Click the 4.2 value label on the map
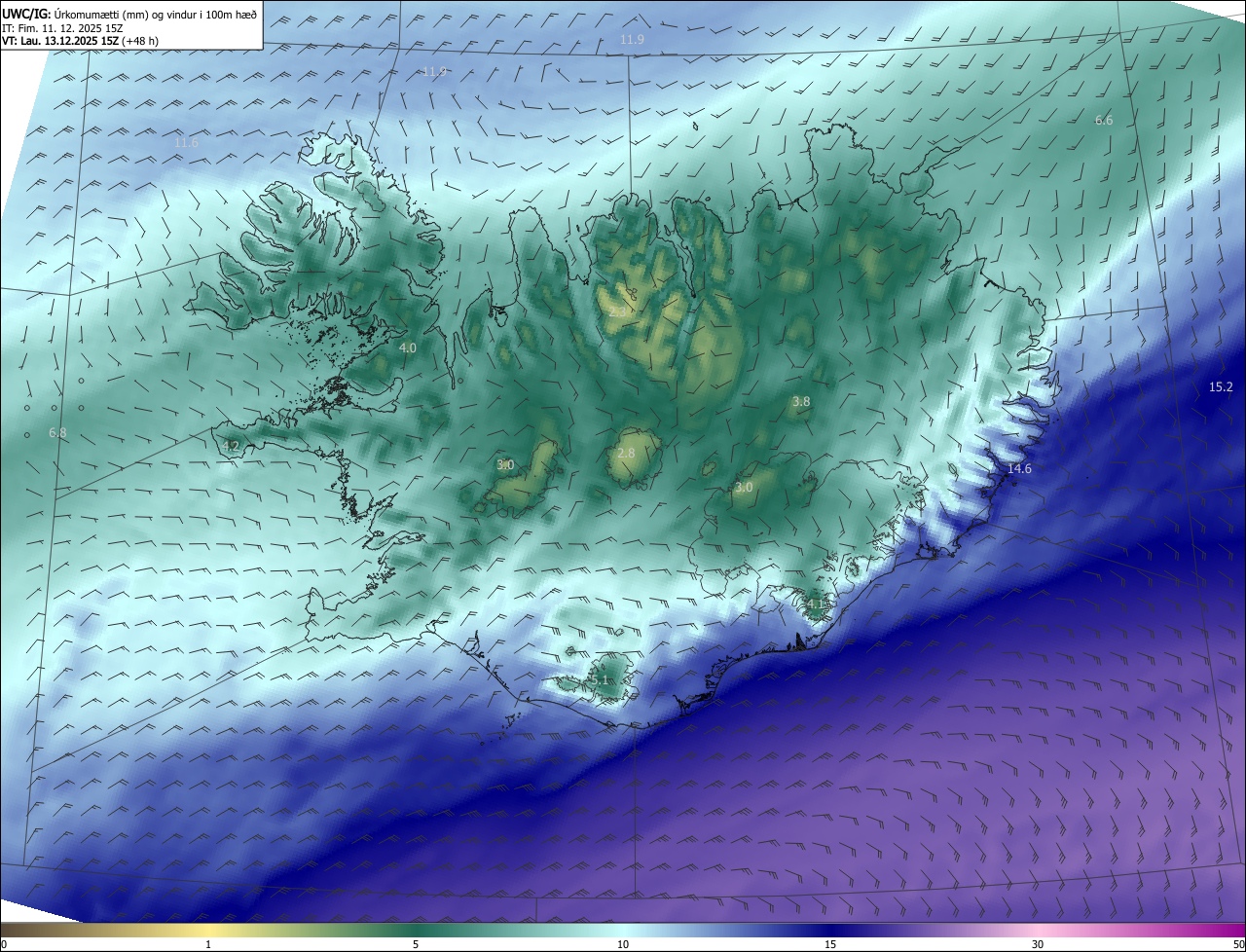Image resolution: width=1246 pixels, height=952 pixels. (231, 446)
